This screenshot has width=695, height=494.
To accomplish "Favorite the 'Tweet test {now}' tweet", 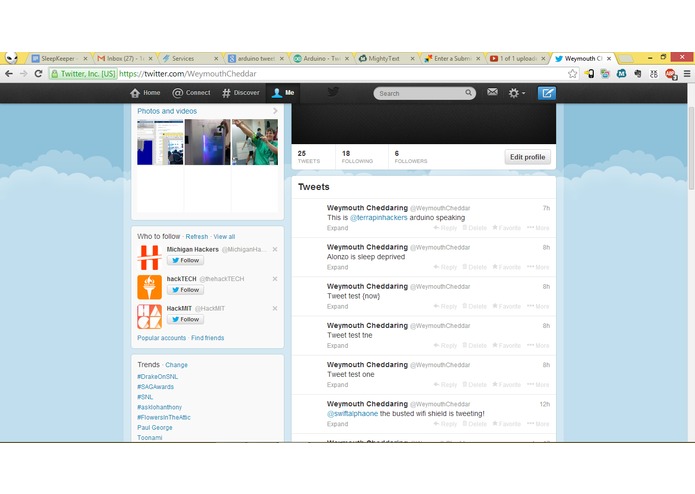I will point(507,307).
